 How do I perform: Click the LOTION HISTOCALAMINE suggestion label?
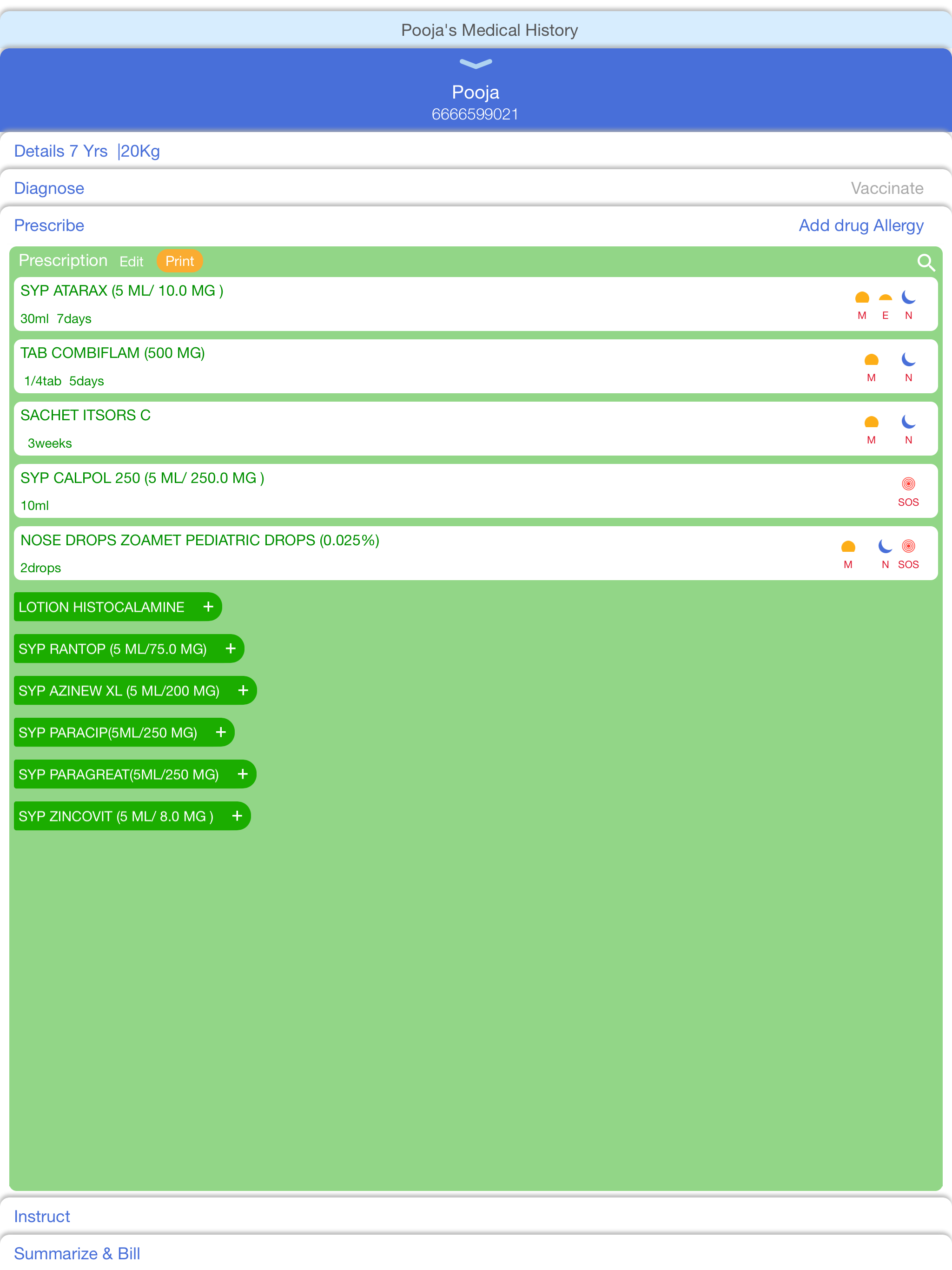[102, 607]
